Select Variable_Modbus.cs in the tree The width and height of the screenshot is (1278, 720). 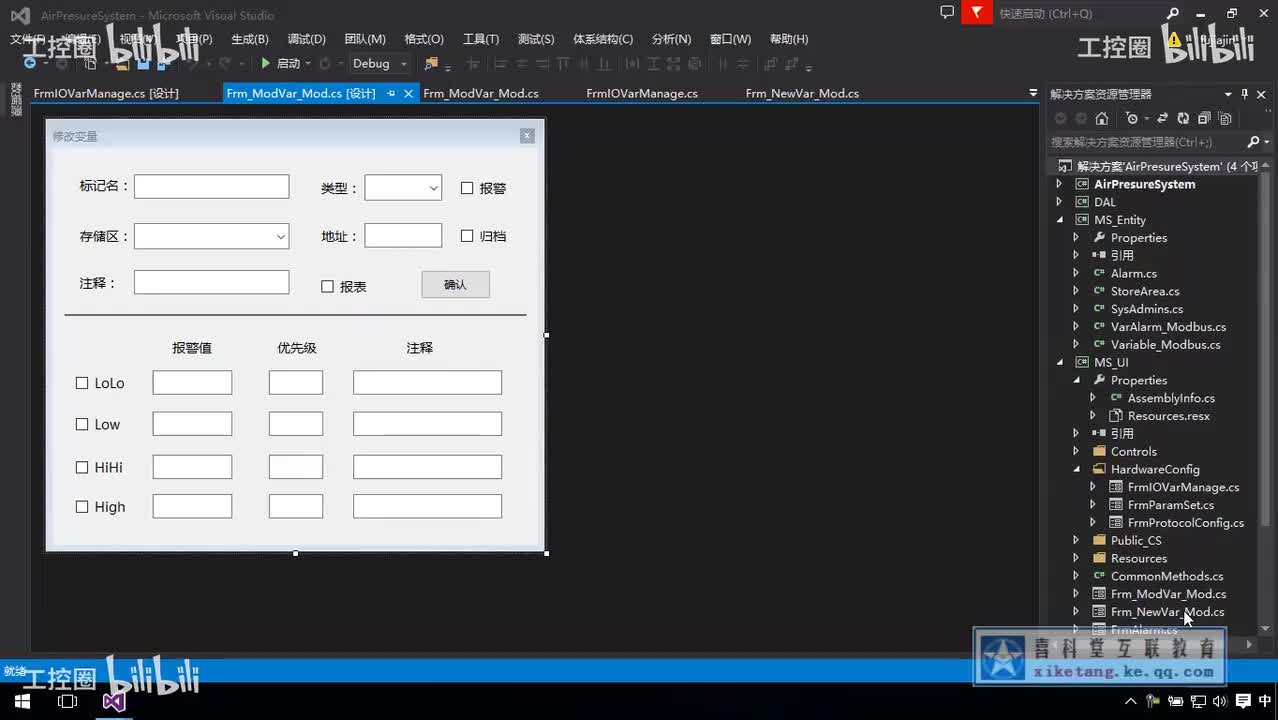1165,344
